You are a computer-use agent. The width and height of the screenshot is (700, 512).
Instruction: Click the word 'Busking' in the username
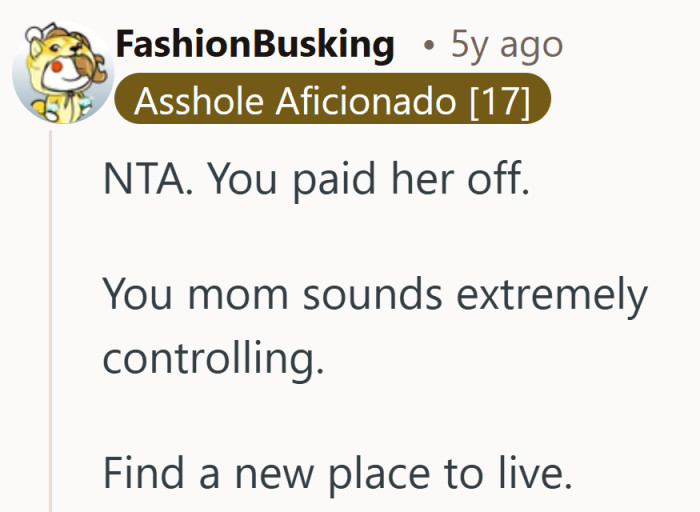326,44
